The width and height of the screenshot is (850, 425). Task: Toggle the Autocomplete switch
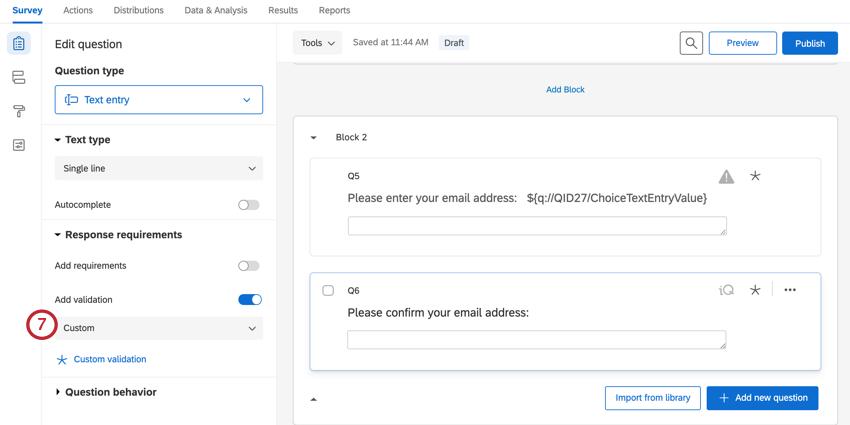[249, 205]
